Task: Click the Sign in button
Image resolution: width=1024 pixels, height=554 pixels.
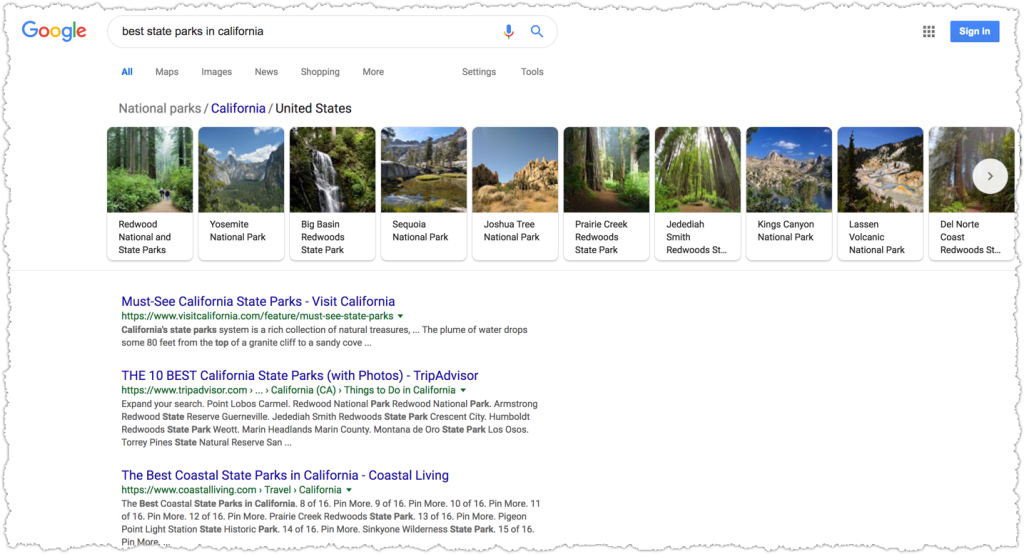Action: click(974, 31)
